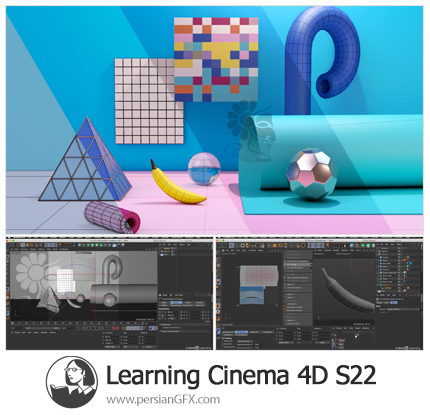Click the preview range bar below left timeline
This screenshot has width=430, height=415.
(43, 328)
